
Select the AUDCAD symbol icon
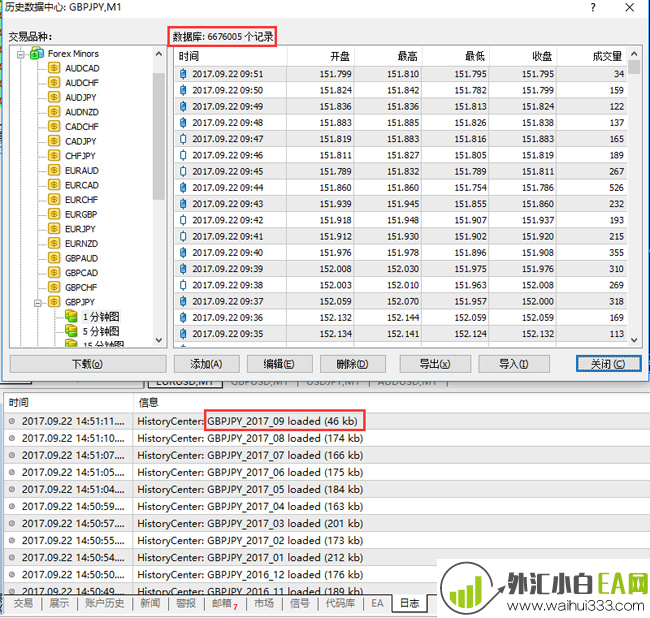(55, 68)
